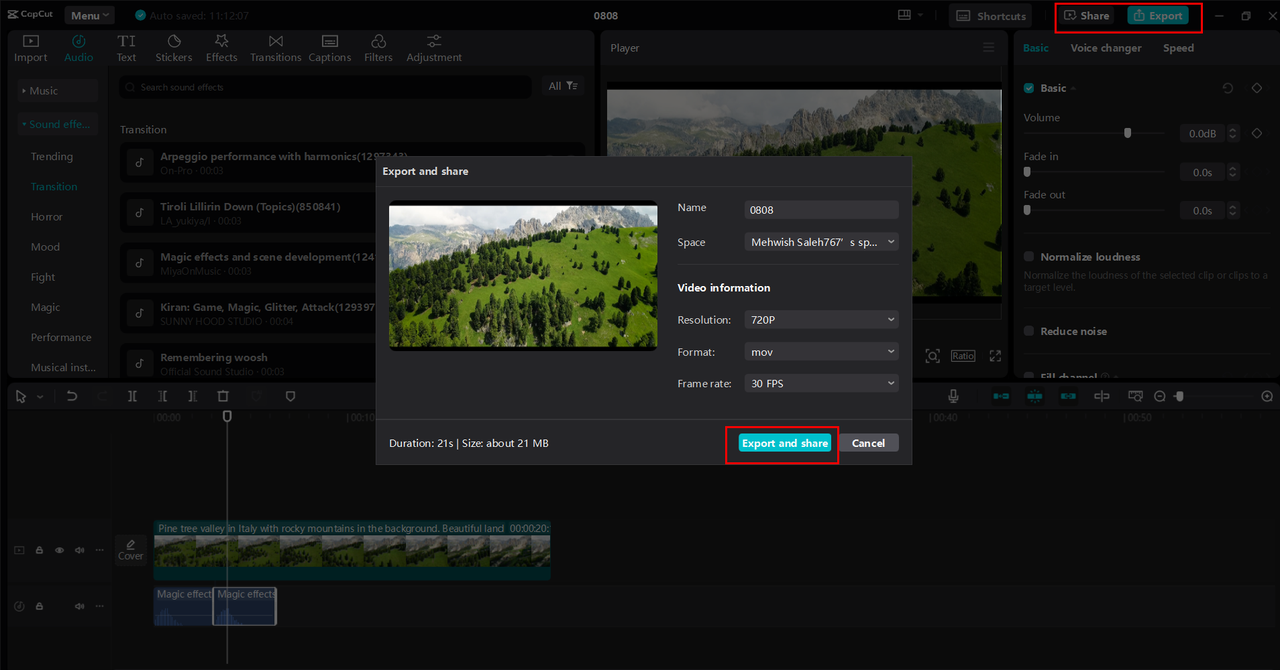The height and width of the screenshot is (670, 1280).
Task: Click the Delete trash icon in timeline toolbar
Action: point(223,396)
